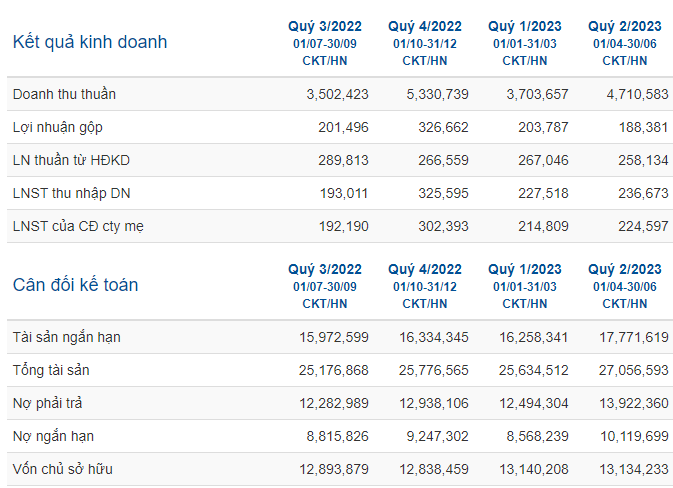Open Quý 3/2022 column in balance sheet
Screen dimensions: 673x488
pyautogui.click(x=325, y=270)
